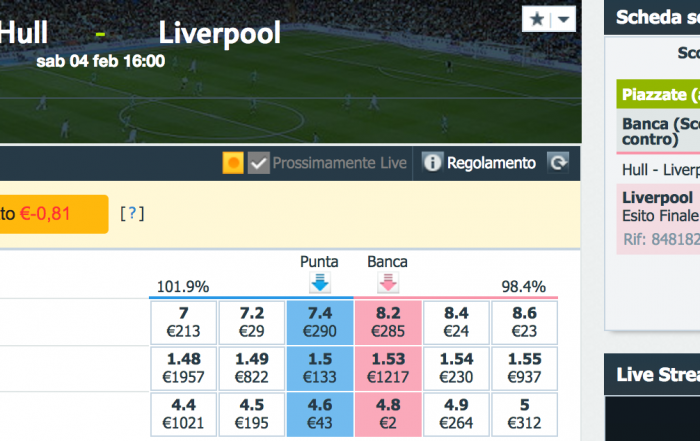
Task: Click the yellow cash out amount button
Action: 52,213
